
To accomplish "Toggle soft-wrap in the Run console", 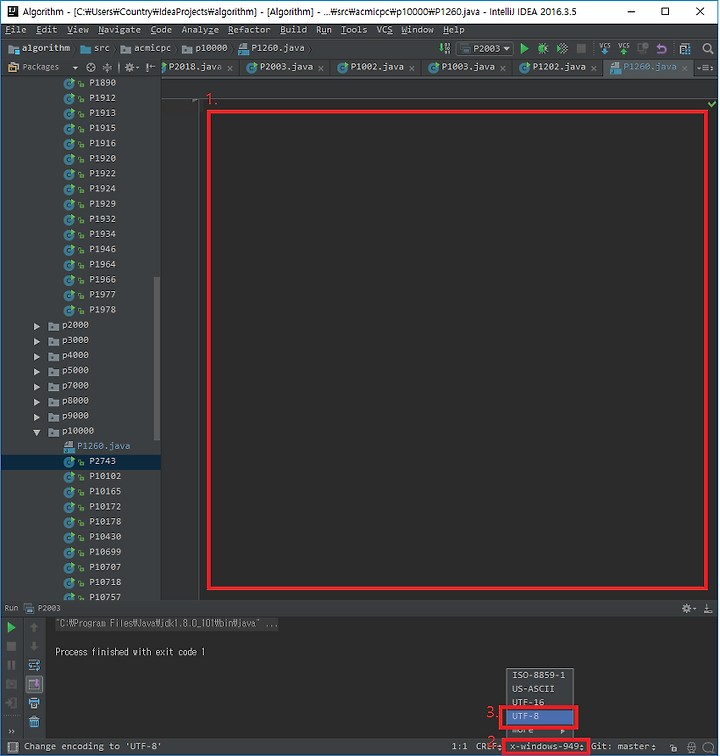I will tap(34, 665).
